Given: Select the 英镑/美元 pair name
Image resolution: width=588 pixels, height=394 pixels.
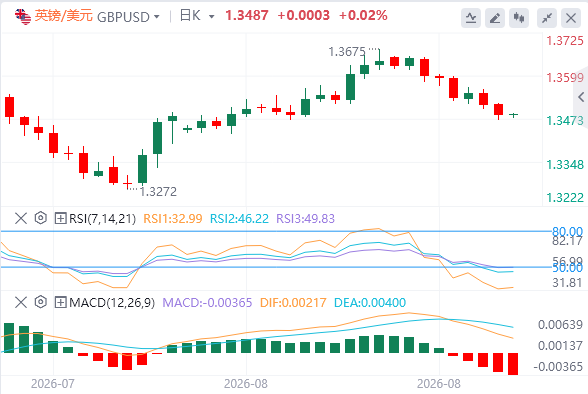Looking at the screenshot, I should coord(64,16).
